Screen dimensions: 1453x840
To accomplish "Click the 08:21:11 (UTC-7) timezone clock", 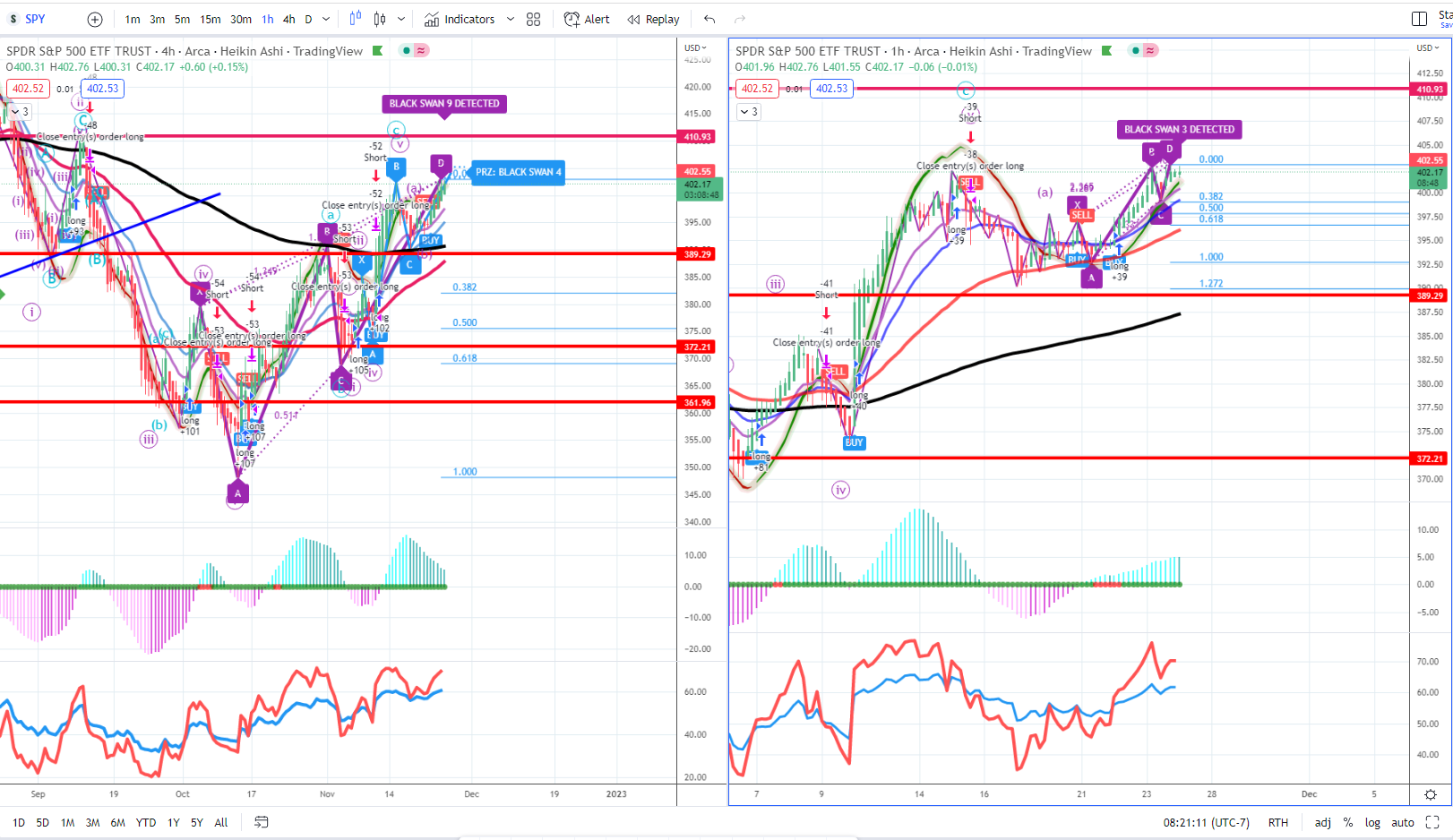I will coord(1206,822).
